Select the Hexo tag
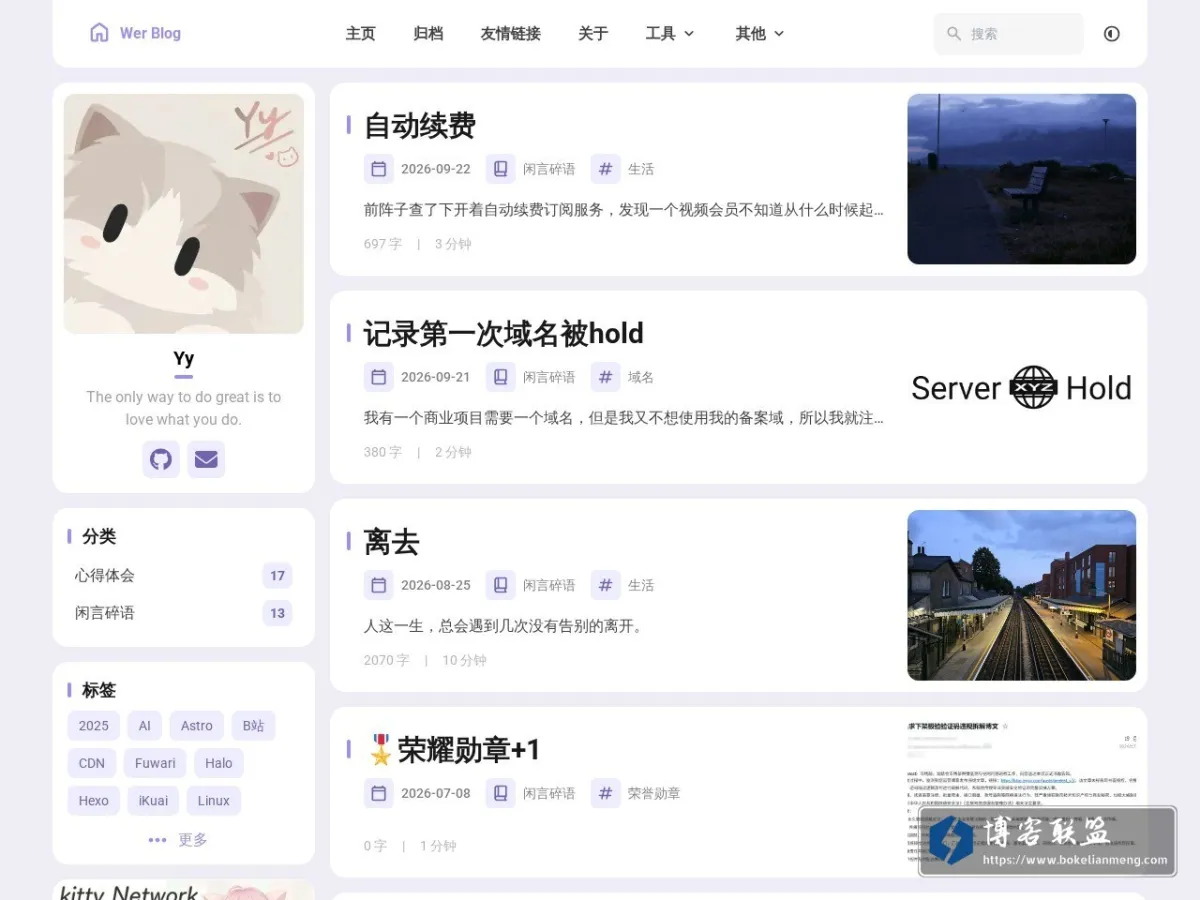1200x900 pixels. [94, 801]
